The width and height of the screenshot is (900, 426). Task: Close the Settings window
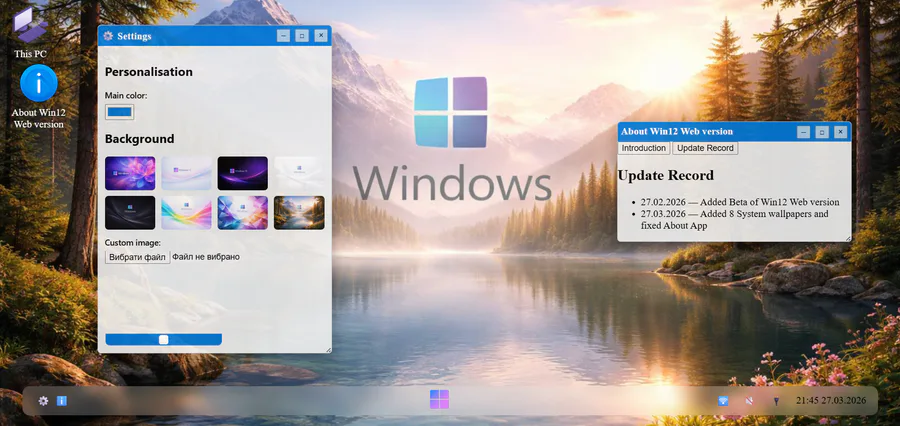click(321, 36)
